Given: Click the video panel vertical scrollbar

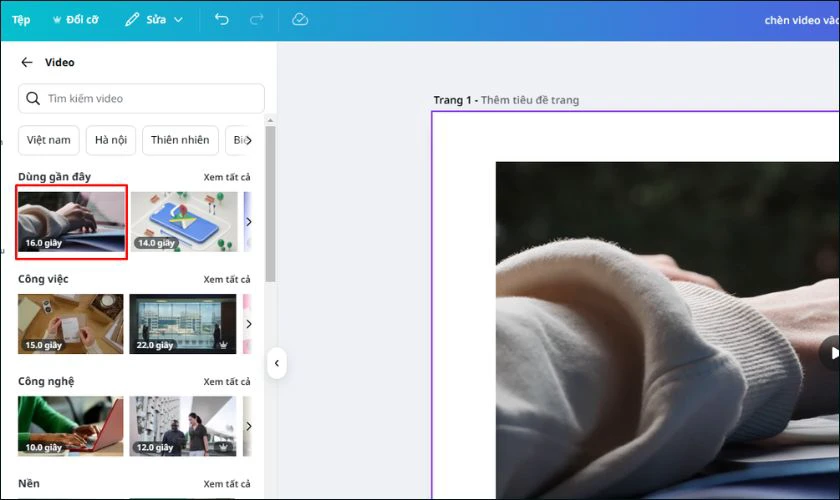Looking at the screenshot, I should (271, 204).
